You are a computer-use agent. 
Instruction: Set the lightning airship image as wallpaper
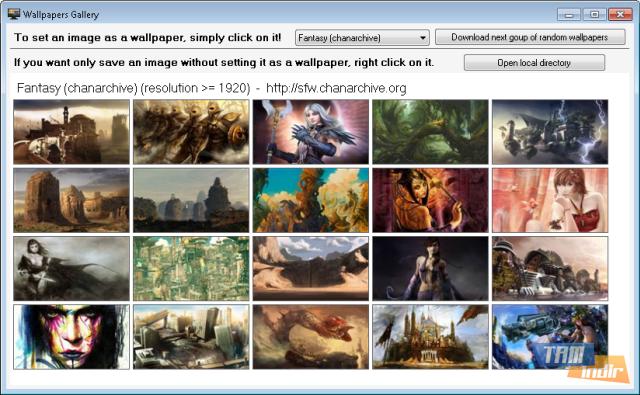(550, 132)
